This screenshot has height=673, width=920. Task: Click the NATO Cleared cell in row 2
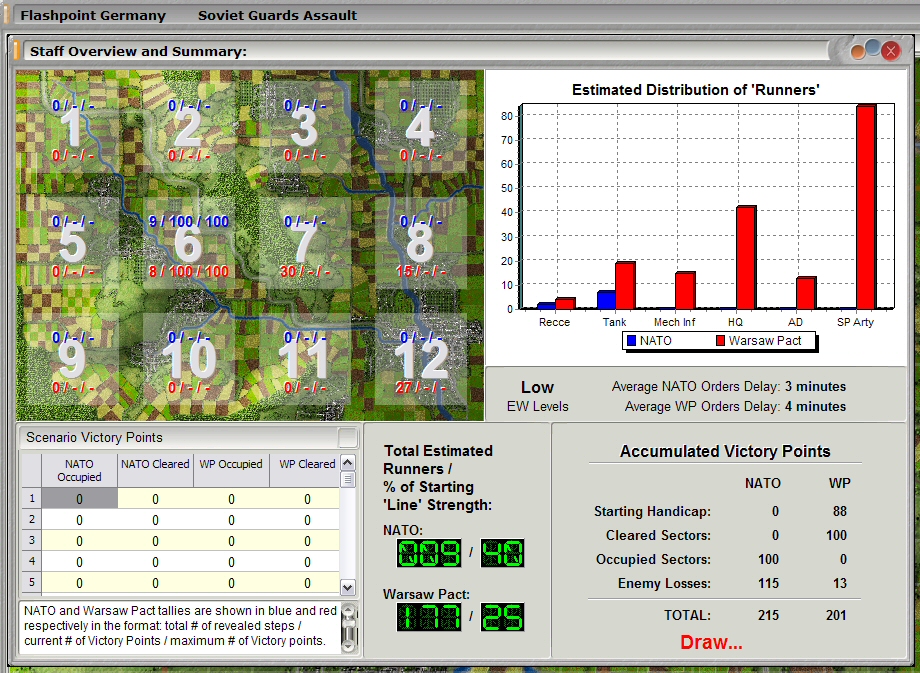(155, 520)
